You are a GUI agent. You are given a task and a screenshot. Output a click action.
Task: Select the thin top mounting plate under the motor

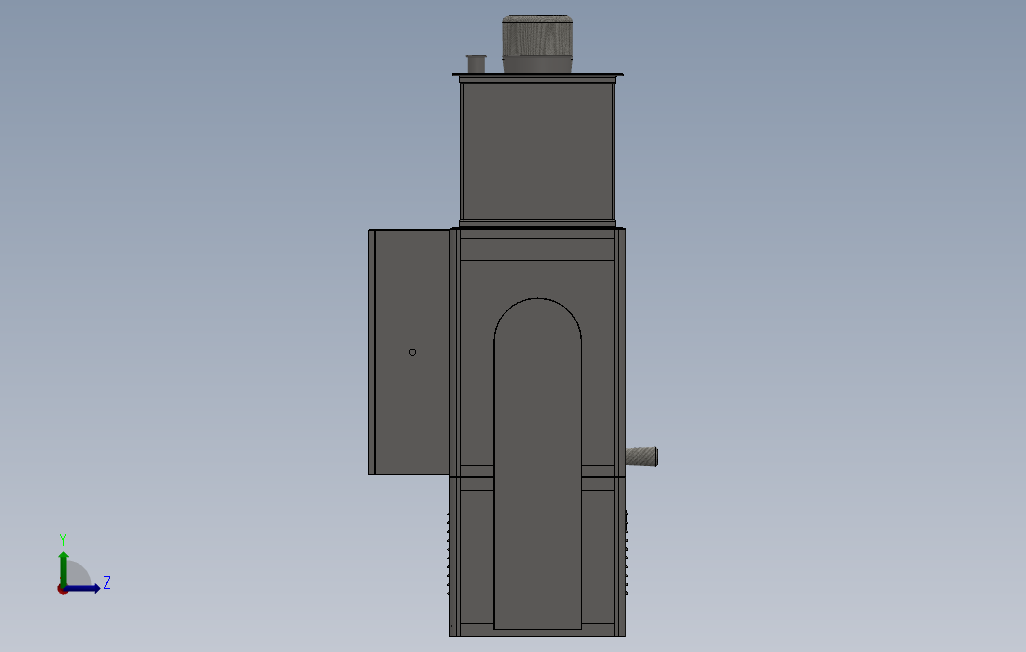(x=537, y=75)
